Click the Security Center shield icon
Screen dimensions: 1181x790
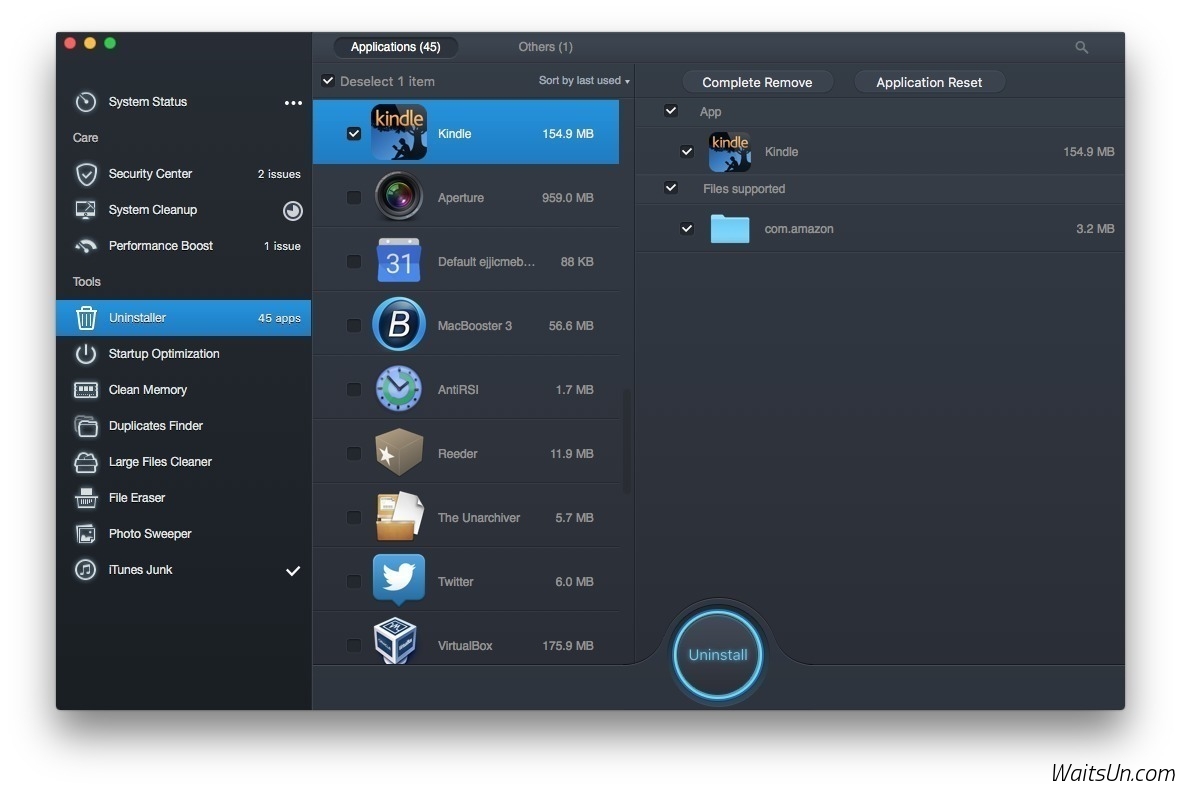click(86, 174)
